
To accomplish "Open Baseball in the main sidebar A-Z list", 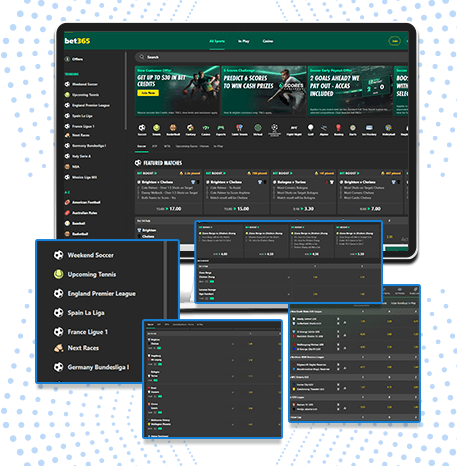I will coord(79,223).
